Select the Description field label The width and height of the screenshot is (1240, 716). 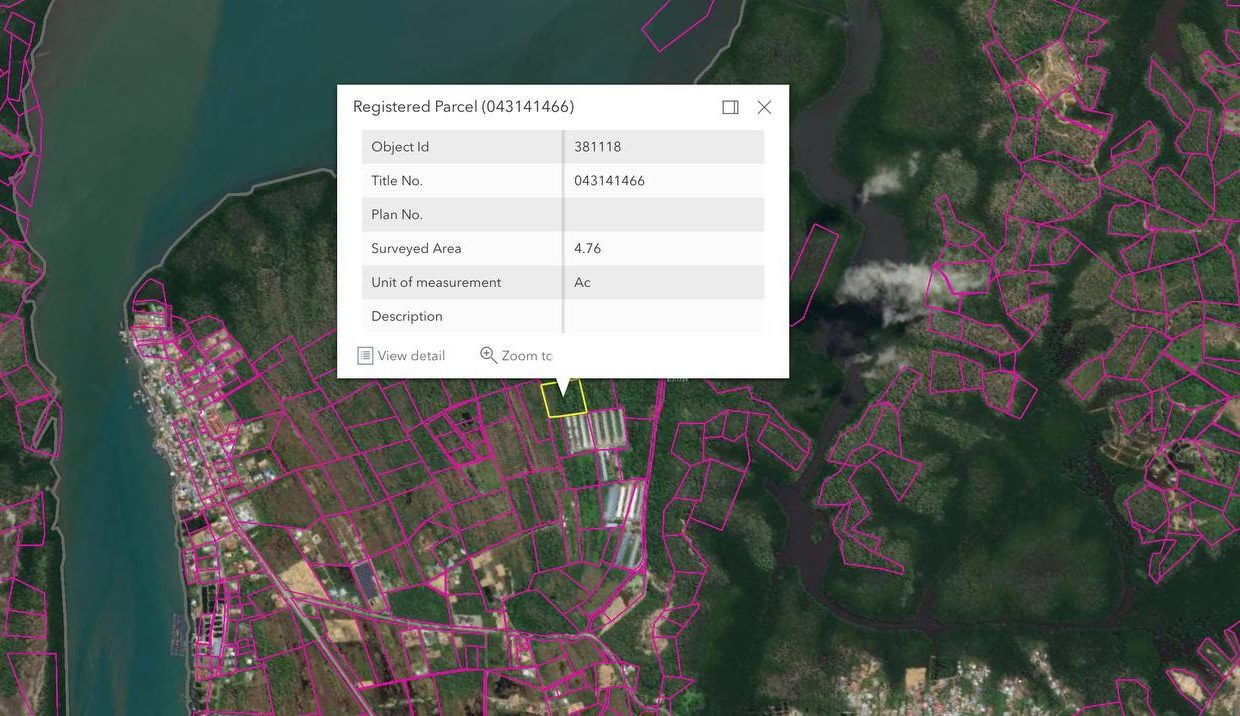407,316
